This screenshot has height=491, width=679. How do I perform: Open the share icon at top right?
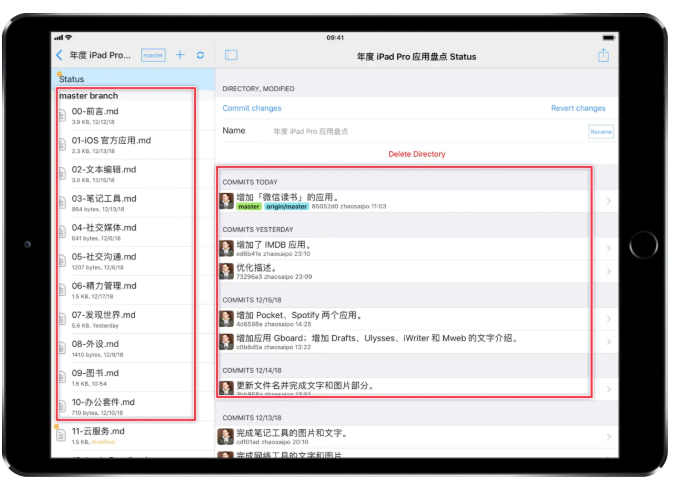pos(603,56)
